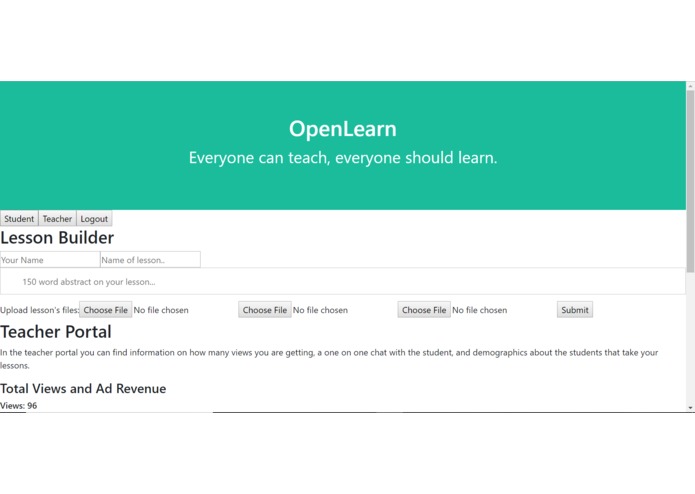Screen dimensions: 695x494
Task: Click the Total Views and Ad Revenue heading
Action: pyautogui.click(x=83, y=389)
